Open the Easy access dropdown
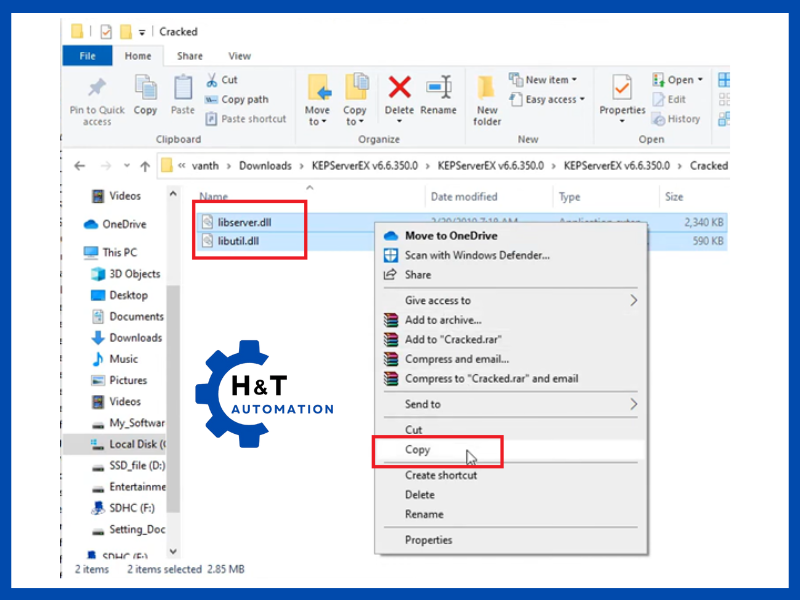This screenshot has width=800, height=600. coord(549,100)
